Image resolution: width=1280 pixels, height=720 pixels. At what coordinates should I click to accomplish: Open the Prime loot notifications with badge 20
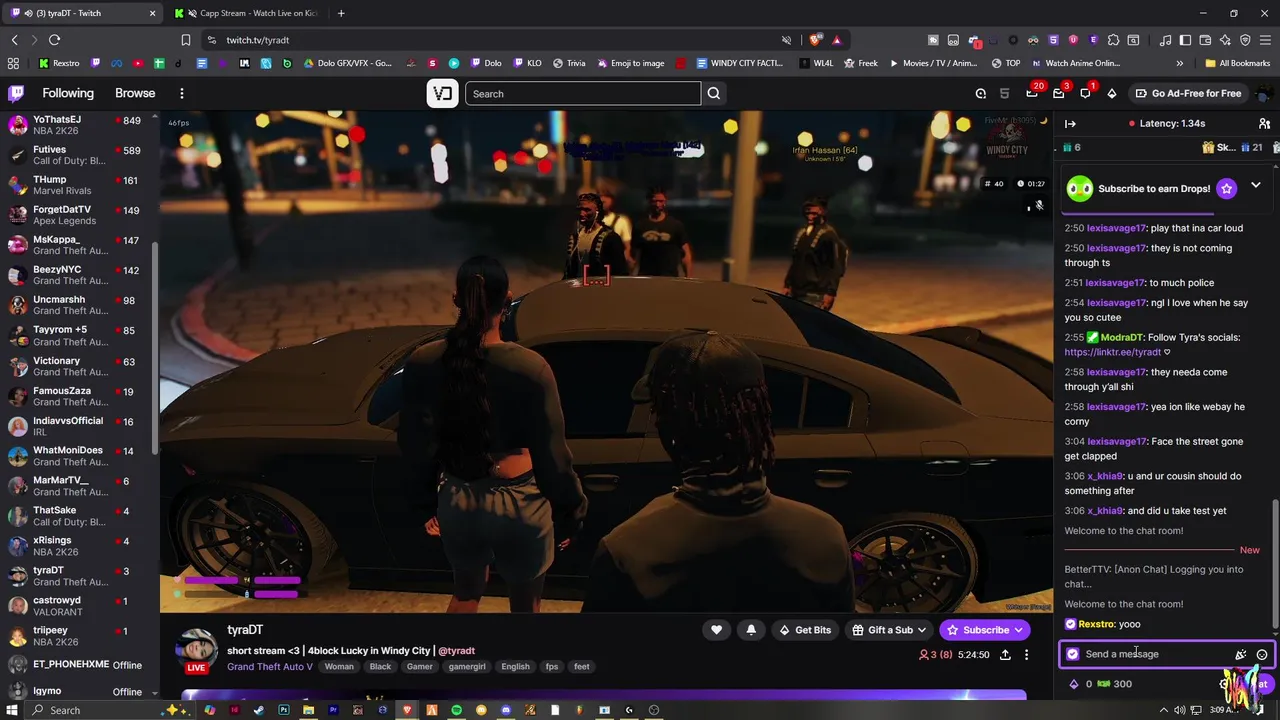tap(1032, 93)
